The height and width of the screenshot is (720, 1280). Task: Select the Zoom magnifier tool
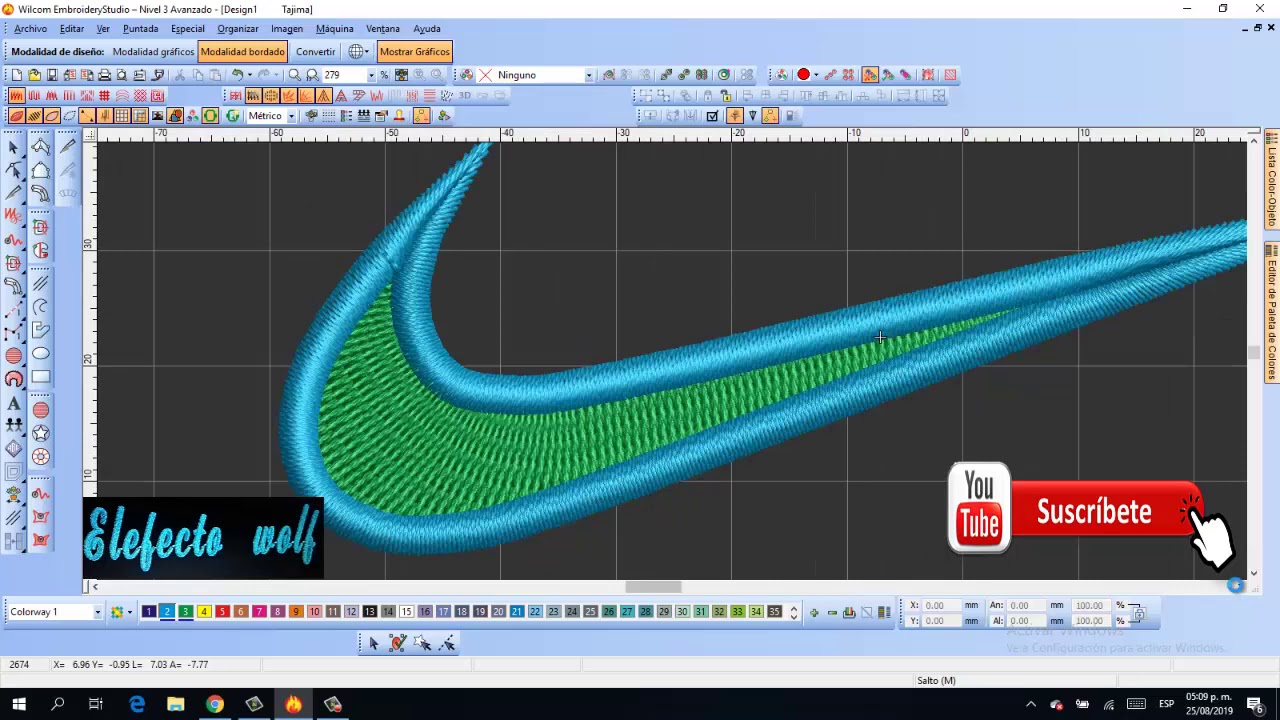click(x=295, y=75)
